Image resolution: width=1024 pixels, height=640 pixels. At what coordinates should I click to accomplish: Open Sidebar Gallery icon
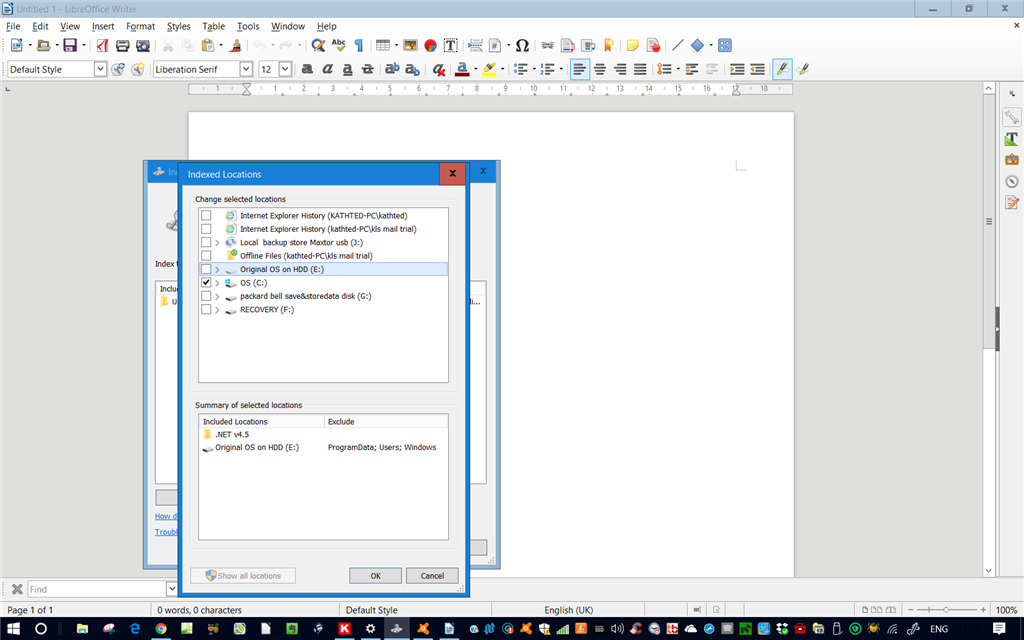pos(1012,160)
